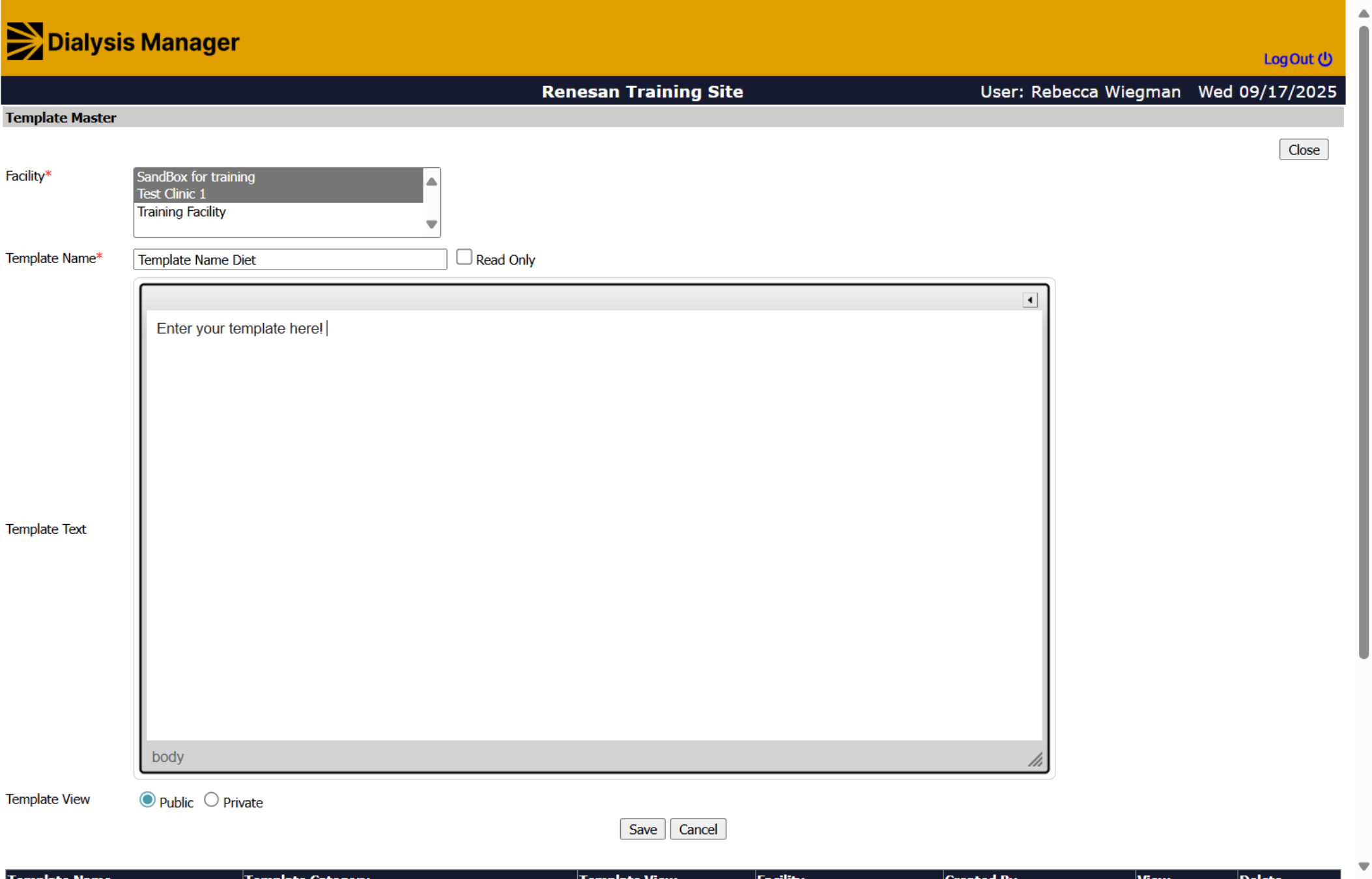Screen dimensions: 1372x879
Task: Cancel template editing
Action: (x=698, y=829)
